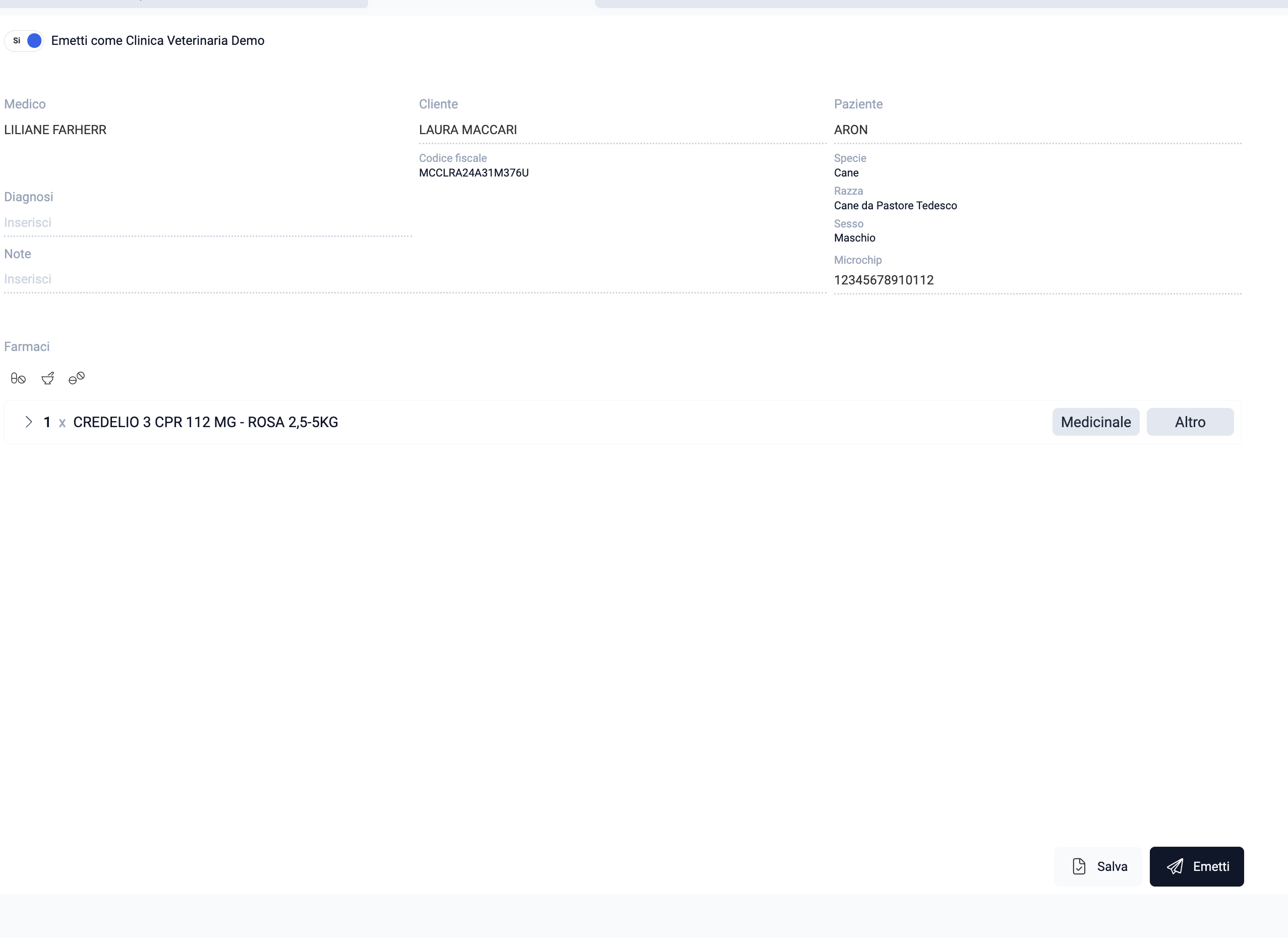Edit the Cliente field LAURA MACCARI
1288x938 pixels.
(622, 130)
